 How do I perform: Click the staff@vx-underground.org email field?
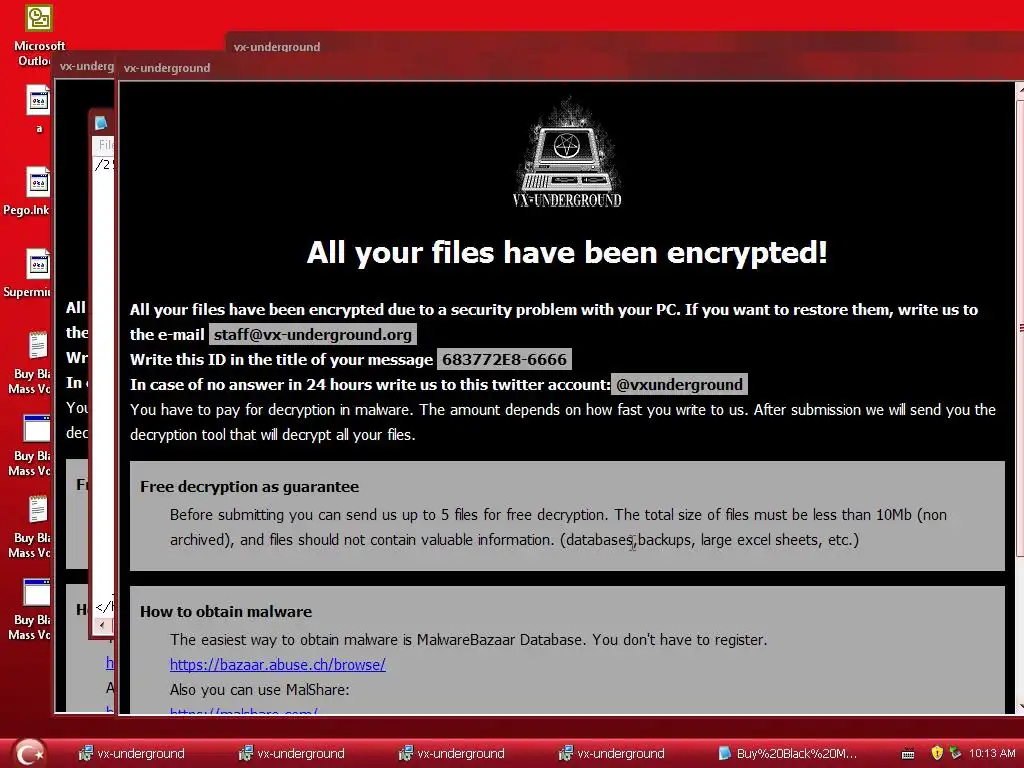pos(313,334)
